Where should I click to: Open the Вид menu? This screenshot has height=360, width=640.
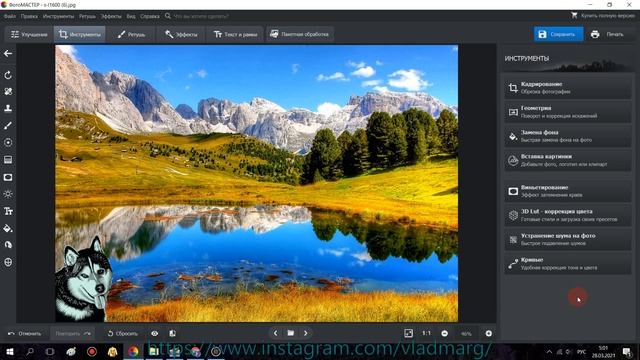[131, 16]
